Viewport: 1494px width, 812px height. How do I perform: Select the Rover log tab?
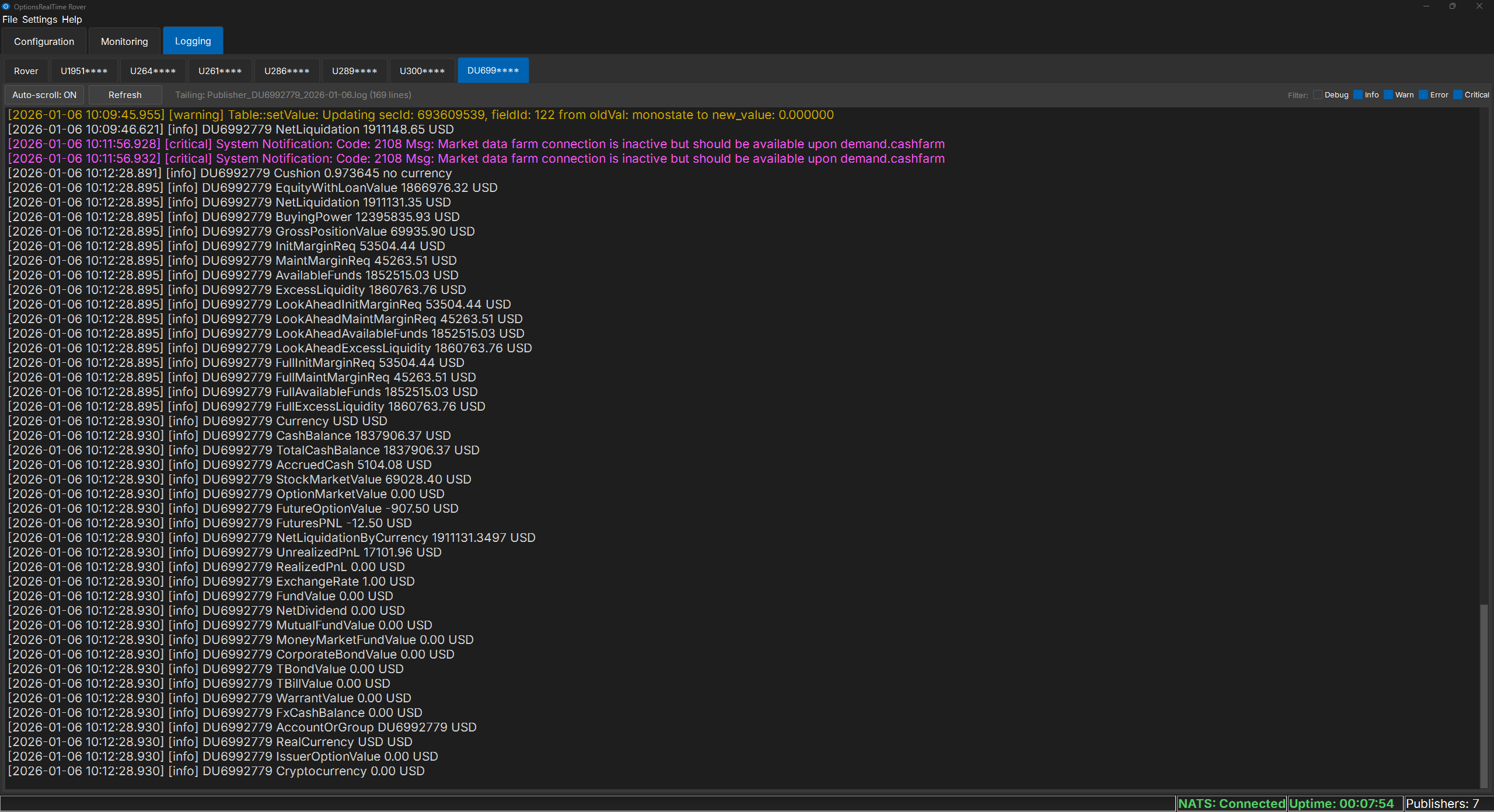pos(26,71)
